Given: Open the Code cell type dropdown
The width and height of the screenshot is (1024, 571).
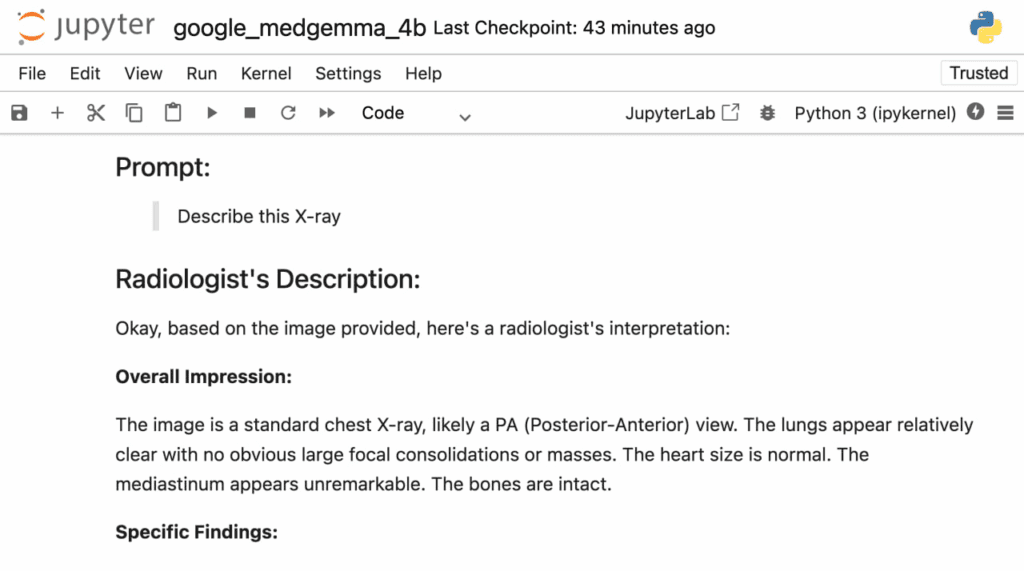Looking at the screenshot, I should click(x=415, y=114).
